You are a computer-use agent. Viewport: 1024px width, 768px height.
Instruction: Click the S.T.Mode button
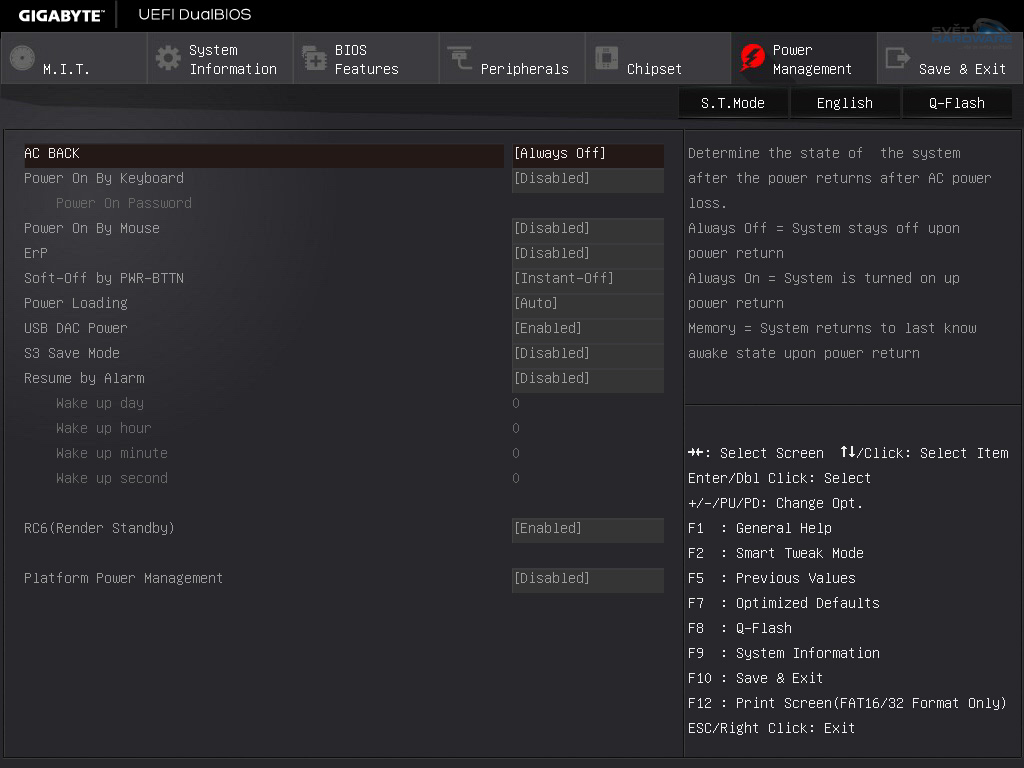733,103
